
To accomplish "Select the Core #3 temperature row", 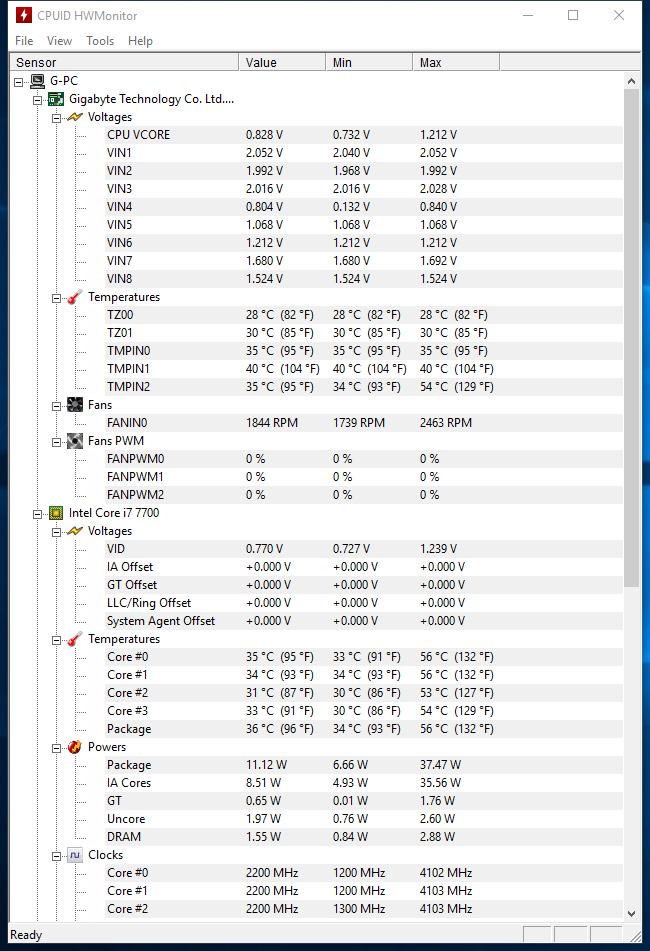I will tap(364, 711).
